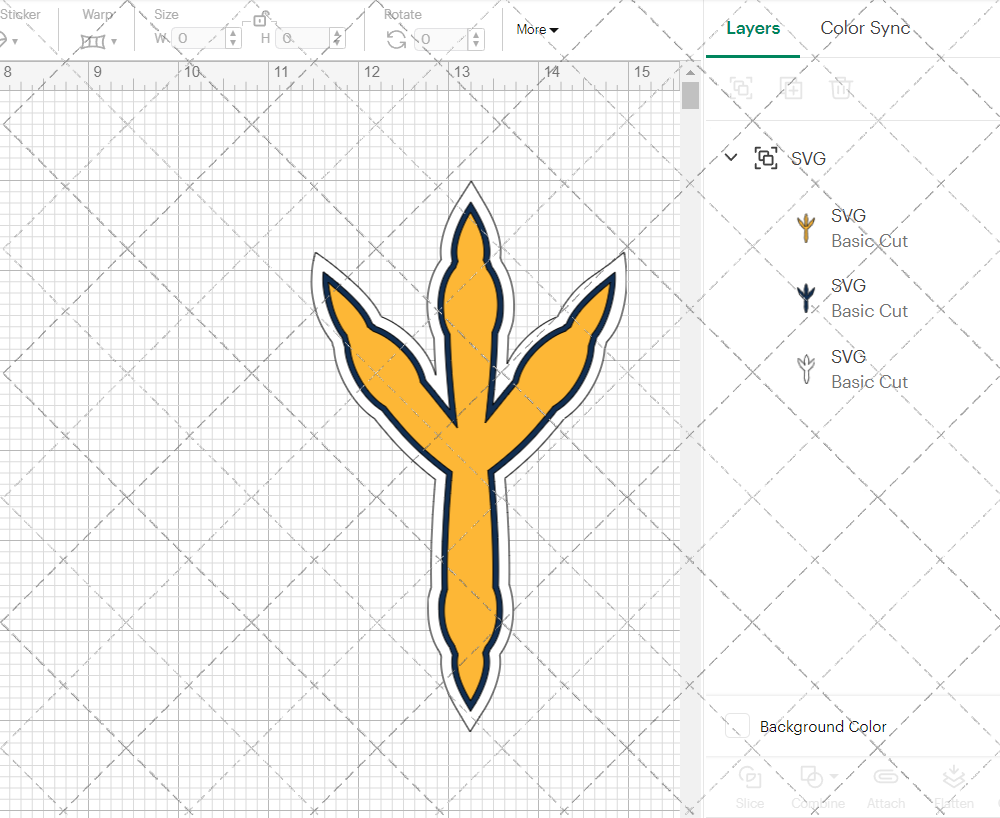Open the More options dropdown
The width and height of the screenshot is (1000, 818).
tap(536, 30)
